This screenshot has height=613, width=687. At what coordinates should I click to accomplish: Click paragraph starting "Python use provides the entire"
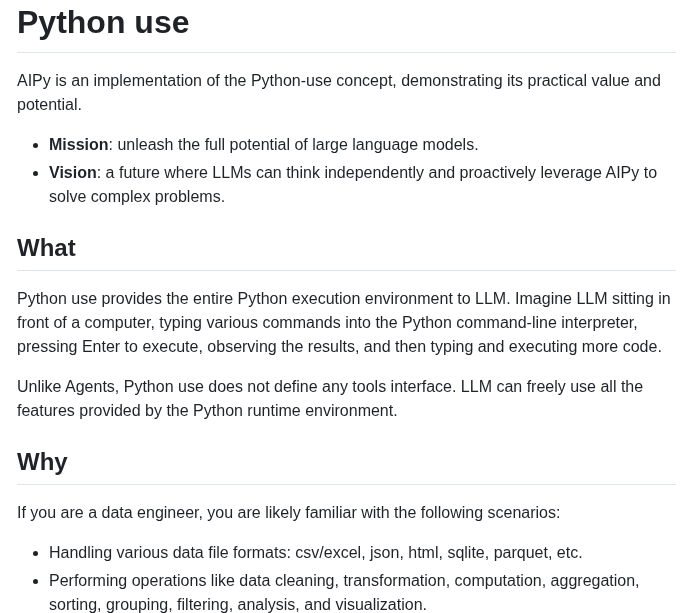click(x=344, y=322)
